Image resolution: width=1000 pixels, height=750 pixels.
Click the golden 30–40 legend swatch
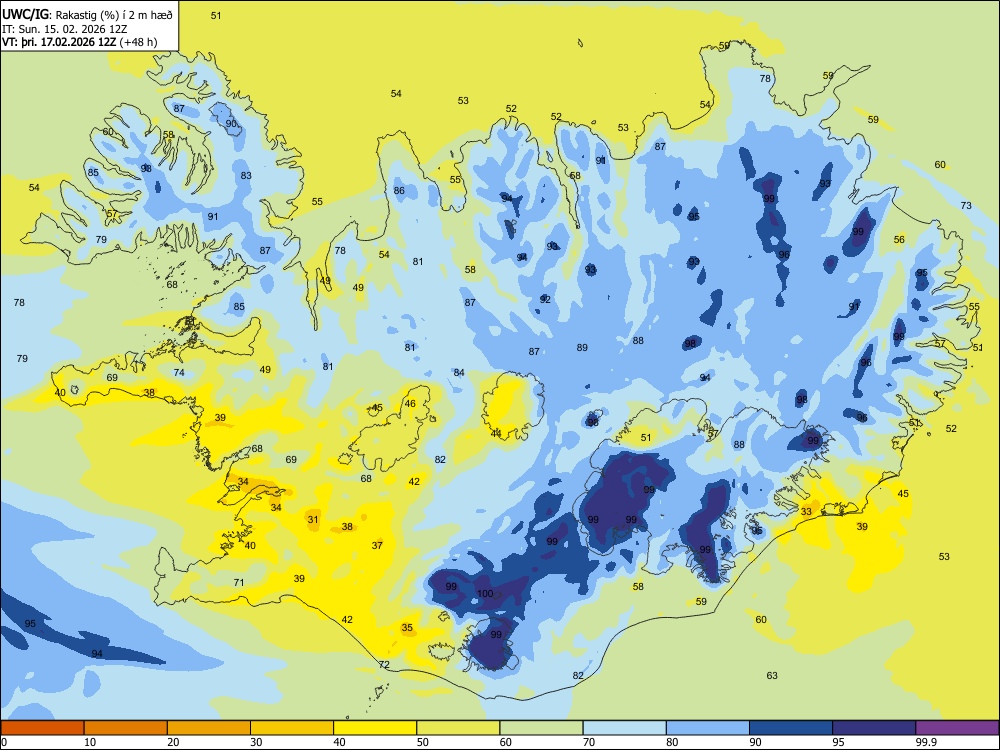click(292, 728)
